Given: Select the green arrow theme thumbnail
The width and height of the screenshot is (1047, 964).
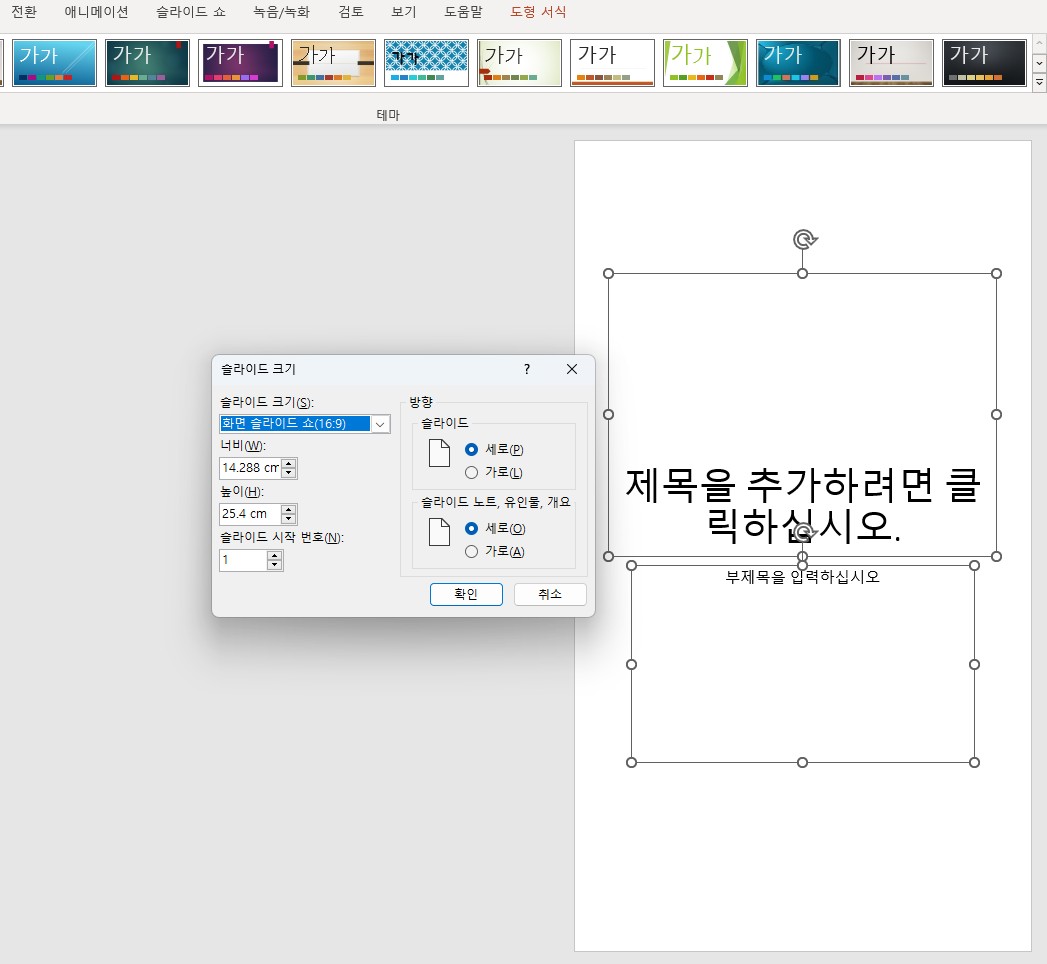Looking at the screenshot, I should [705, 63].
